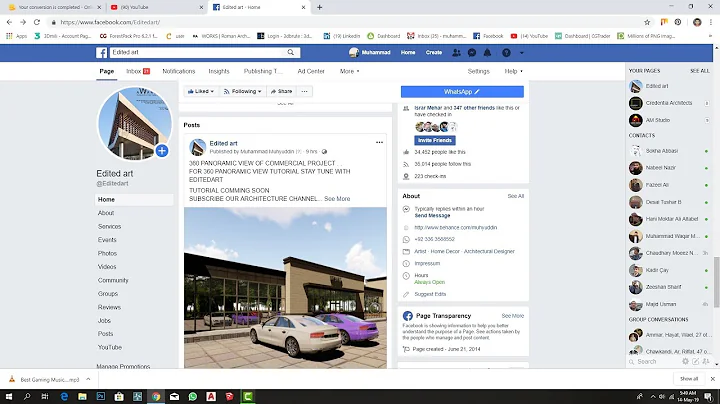Open the Ad Center tab

[x=311, y=71]
